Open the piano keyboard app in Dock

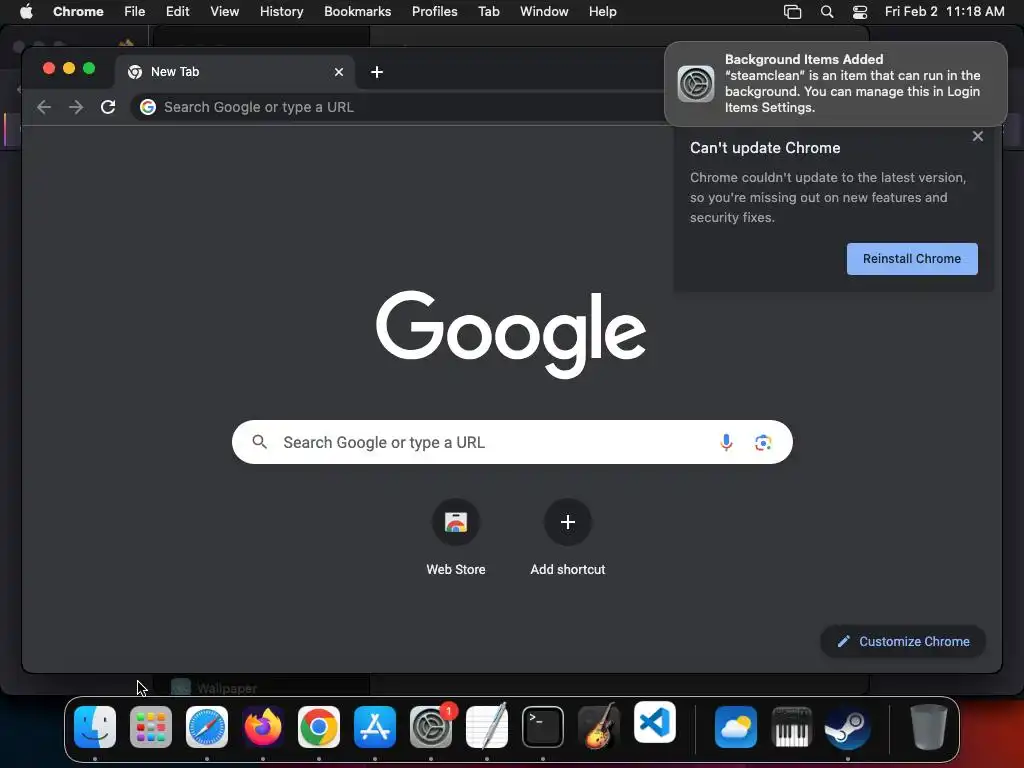792,726
